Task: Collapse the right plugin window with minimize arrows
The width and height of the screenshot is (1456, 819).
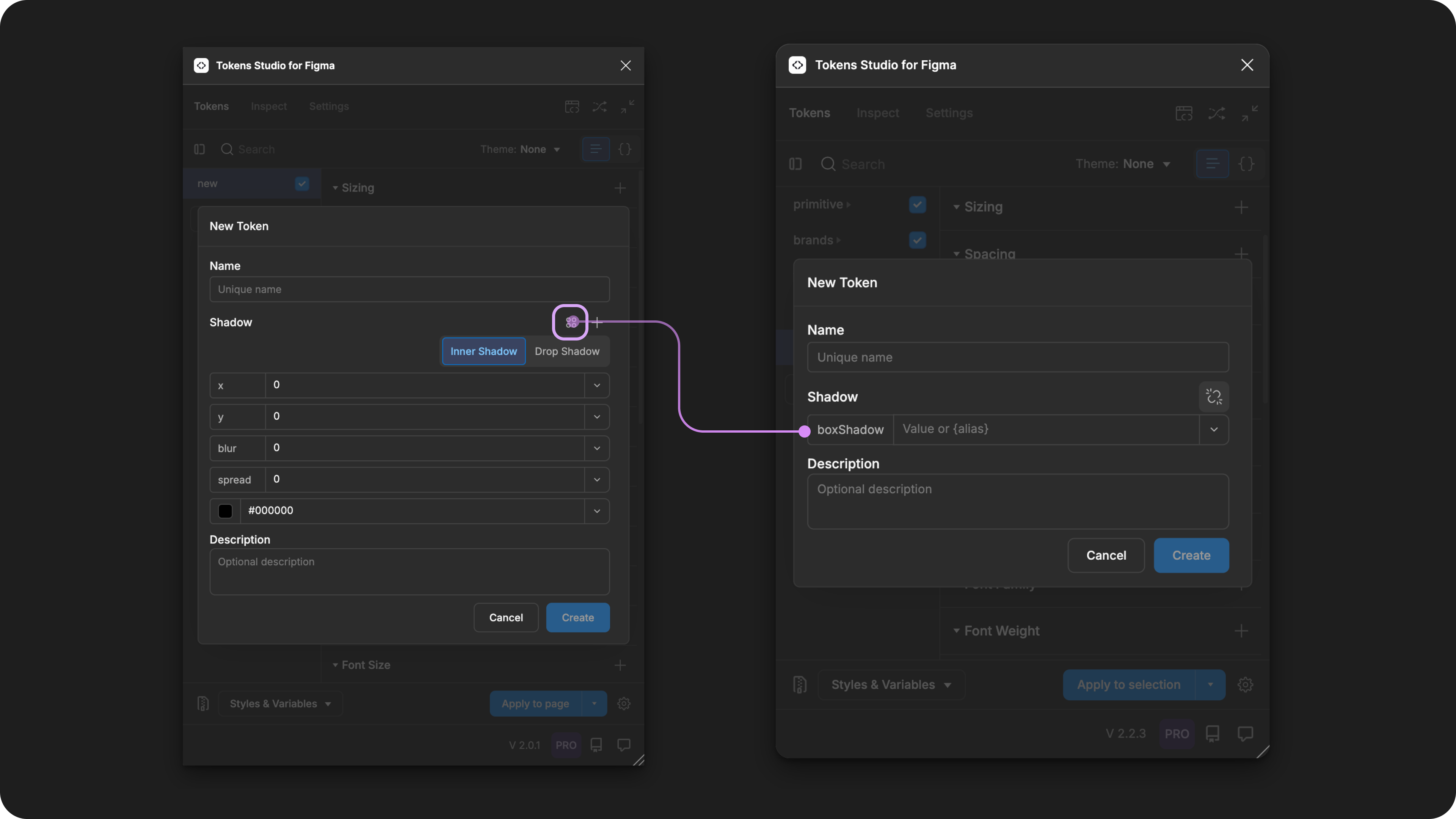Action: click(x=1250, y=113)
